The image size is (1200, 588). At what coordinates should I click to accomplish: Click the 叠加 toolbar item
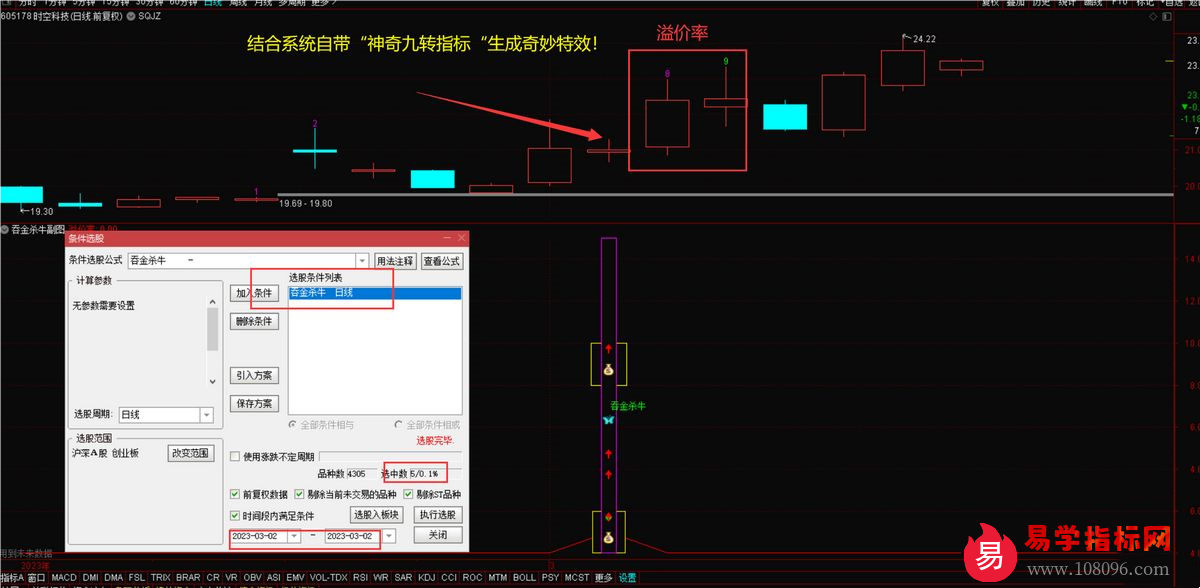[1016, 3]
